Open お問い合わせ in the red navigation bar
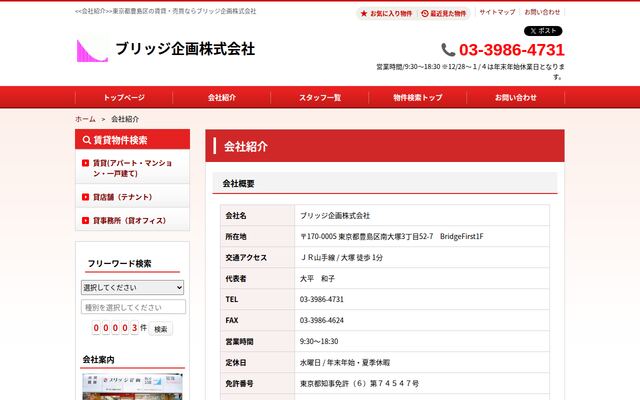Screen dimensions: 640x400 [516, 98]
